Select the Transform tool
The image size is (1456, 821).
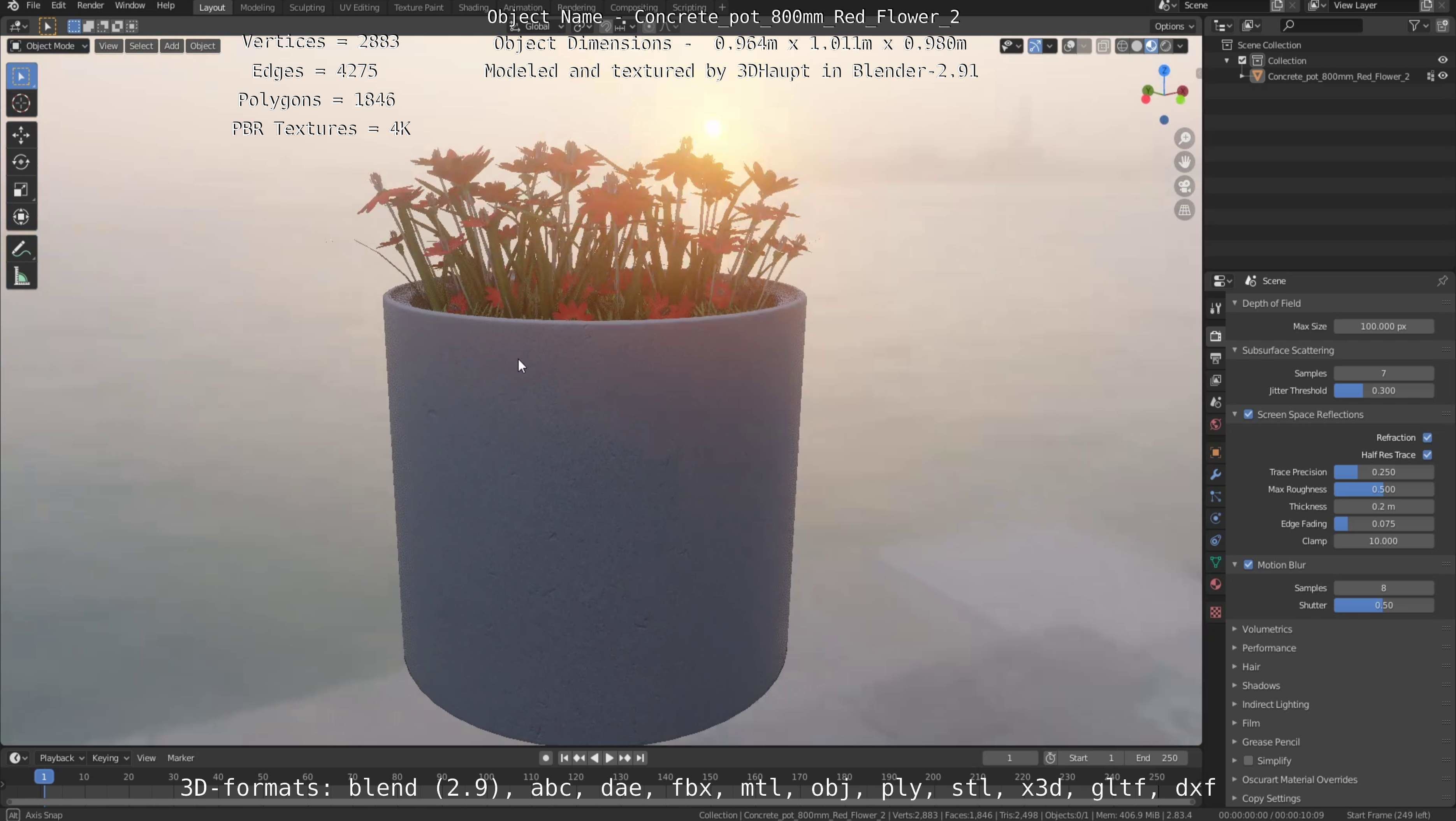21,217
